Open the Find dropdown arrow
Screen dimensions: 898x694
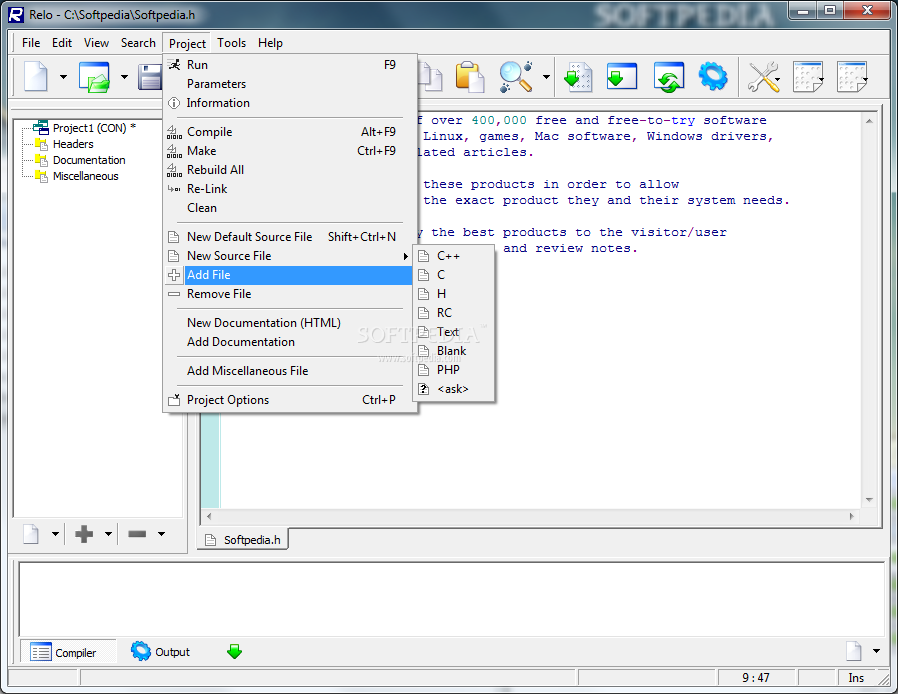[546, 77]
